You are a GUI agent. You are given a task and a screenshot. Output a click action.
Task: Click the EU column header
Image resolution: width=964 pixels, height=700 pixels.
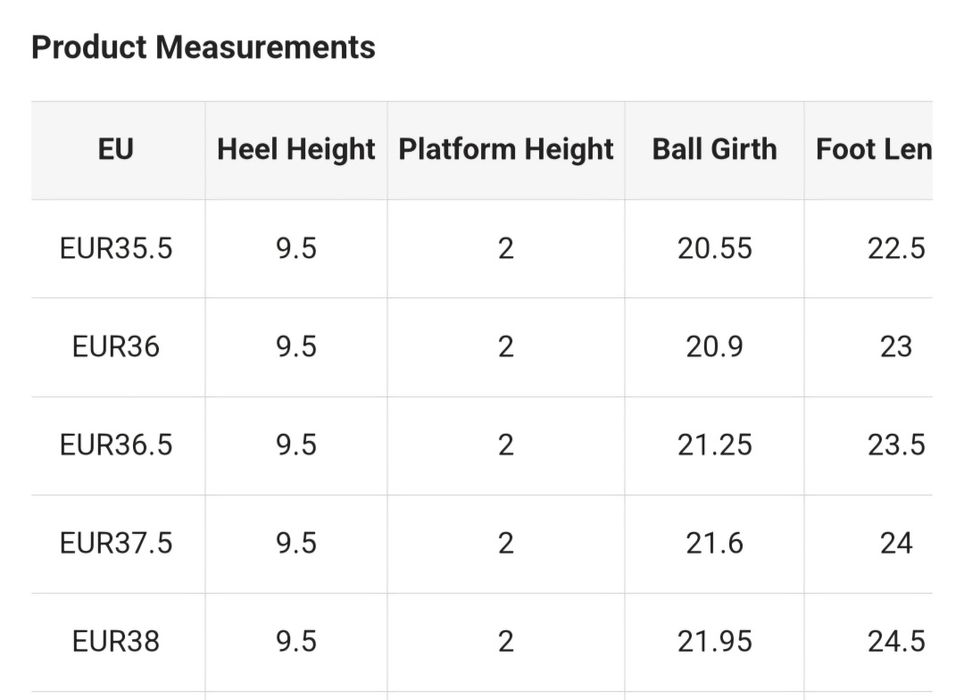pyautogui.click(x=116, y=150)
